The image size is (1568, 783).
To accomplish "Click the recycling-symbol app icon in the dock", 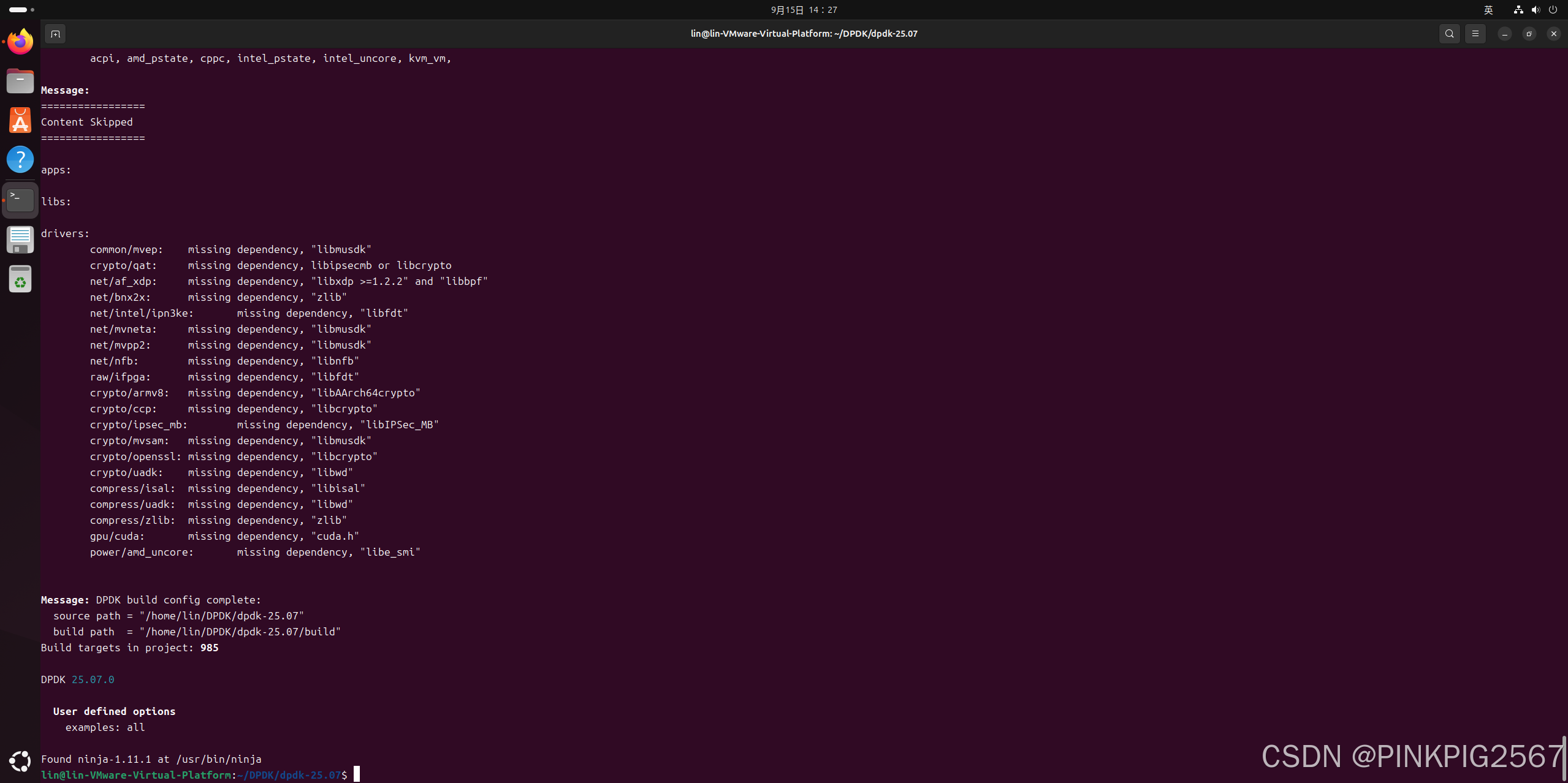I will pos(20,278).
